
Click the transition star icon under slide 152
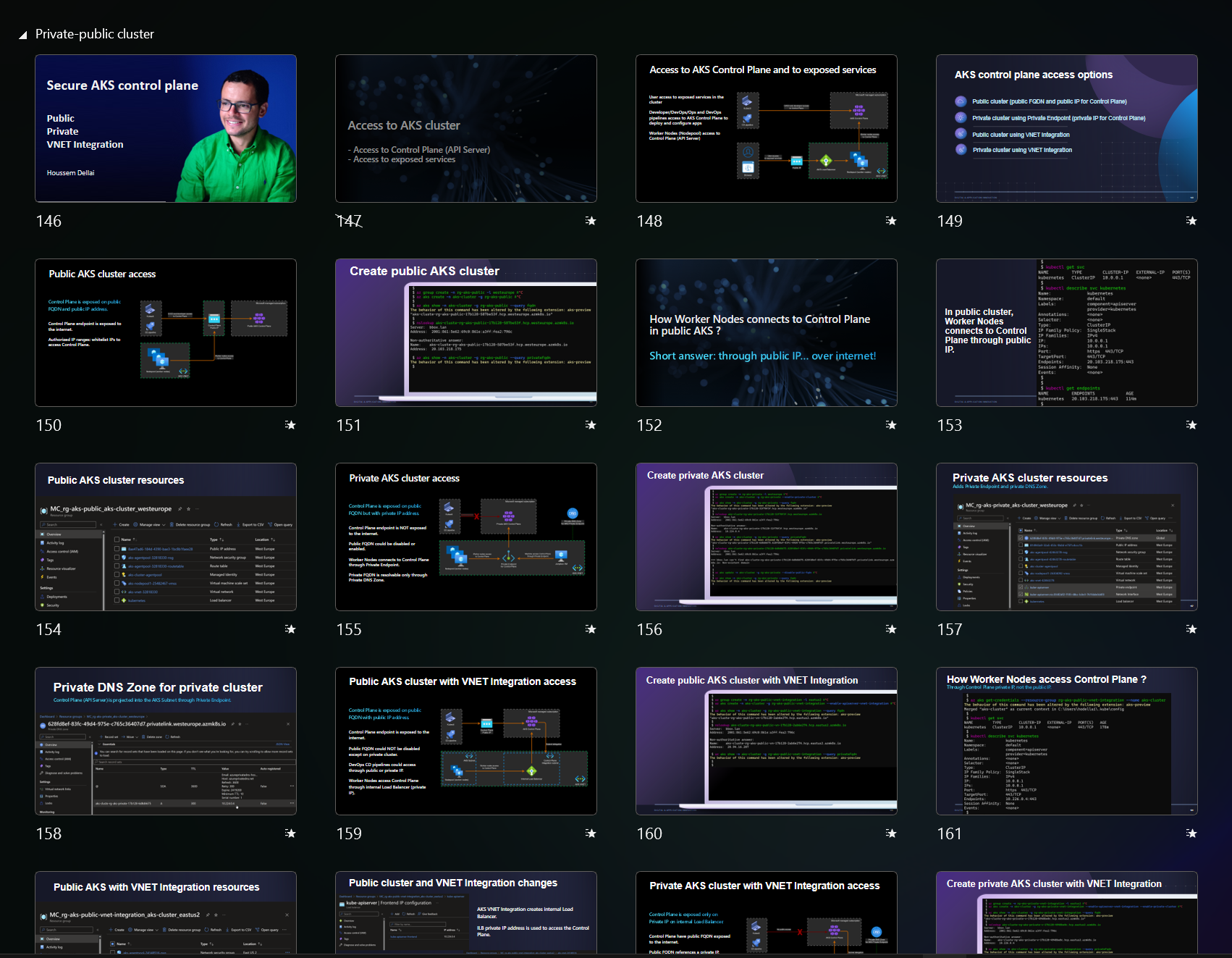pos(891,425)
